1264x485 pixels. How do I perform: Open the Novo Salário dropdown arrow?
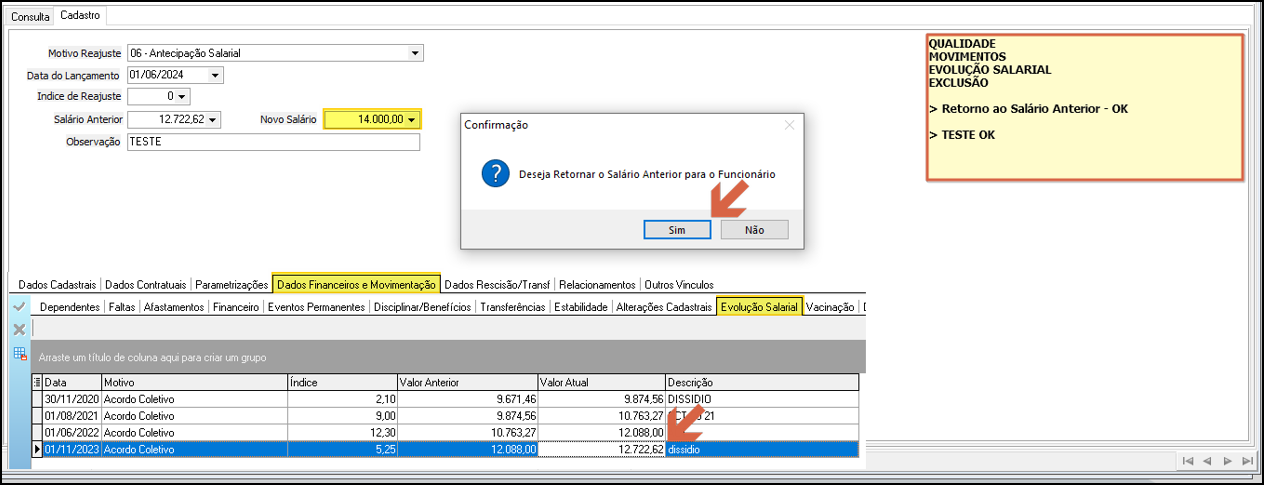[412, 120]
